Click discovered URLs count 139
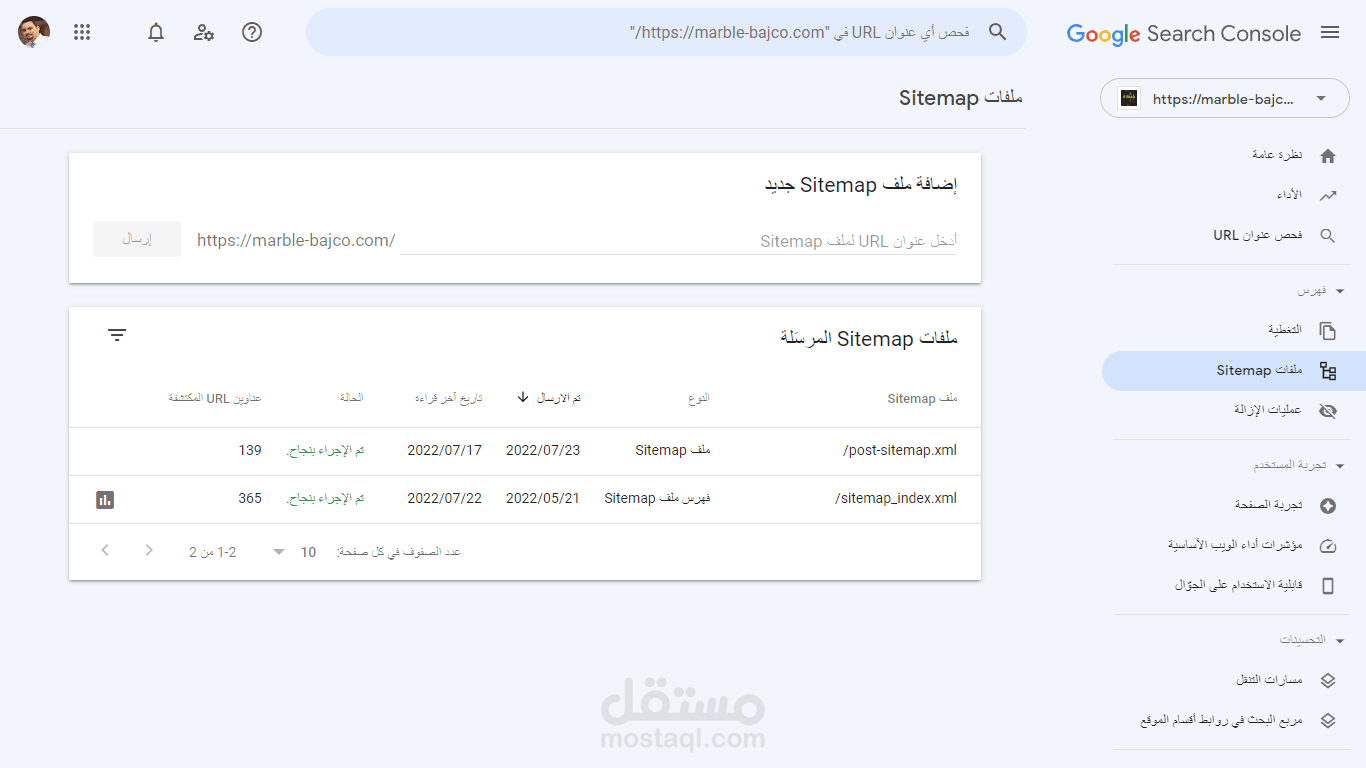This screenshot has height=768, width=1366. [250, 451]
